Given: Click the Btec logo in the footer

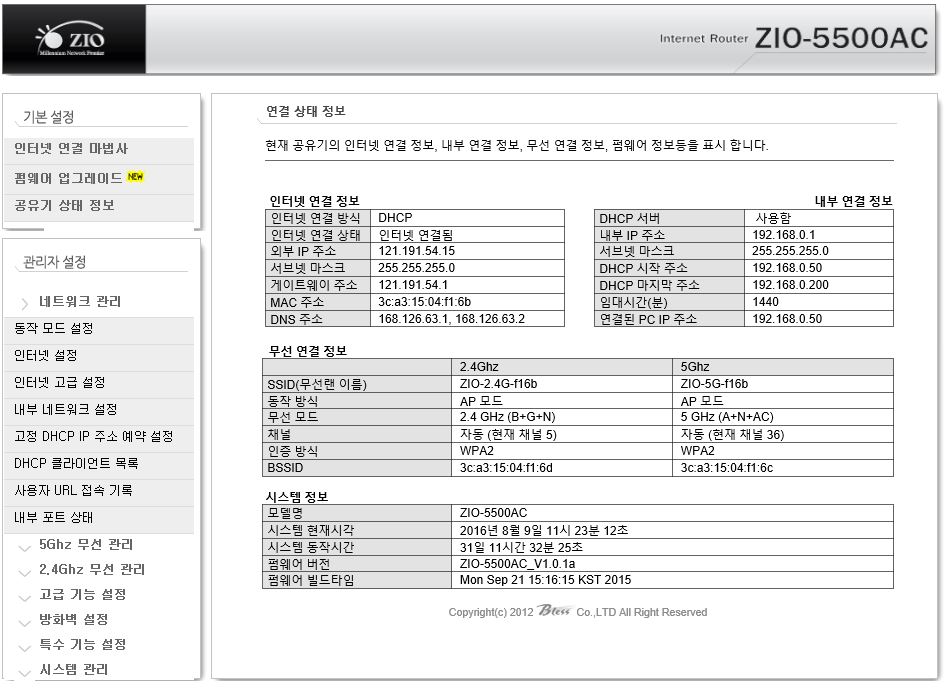Looking at the screenshot, I should tap(553, 612).
